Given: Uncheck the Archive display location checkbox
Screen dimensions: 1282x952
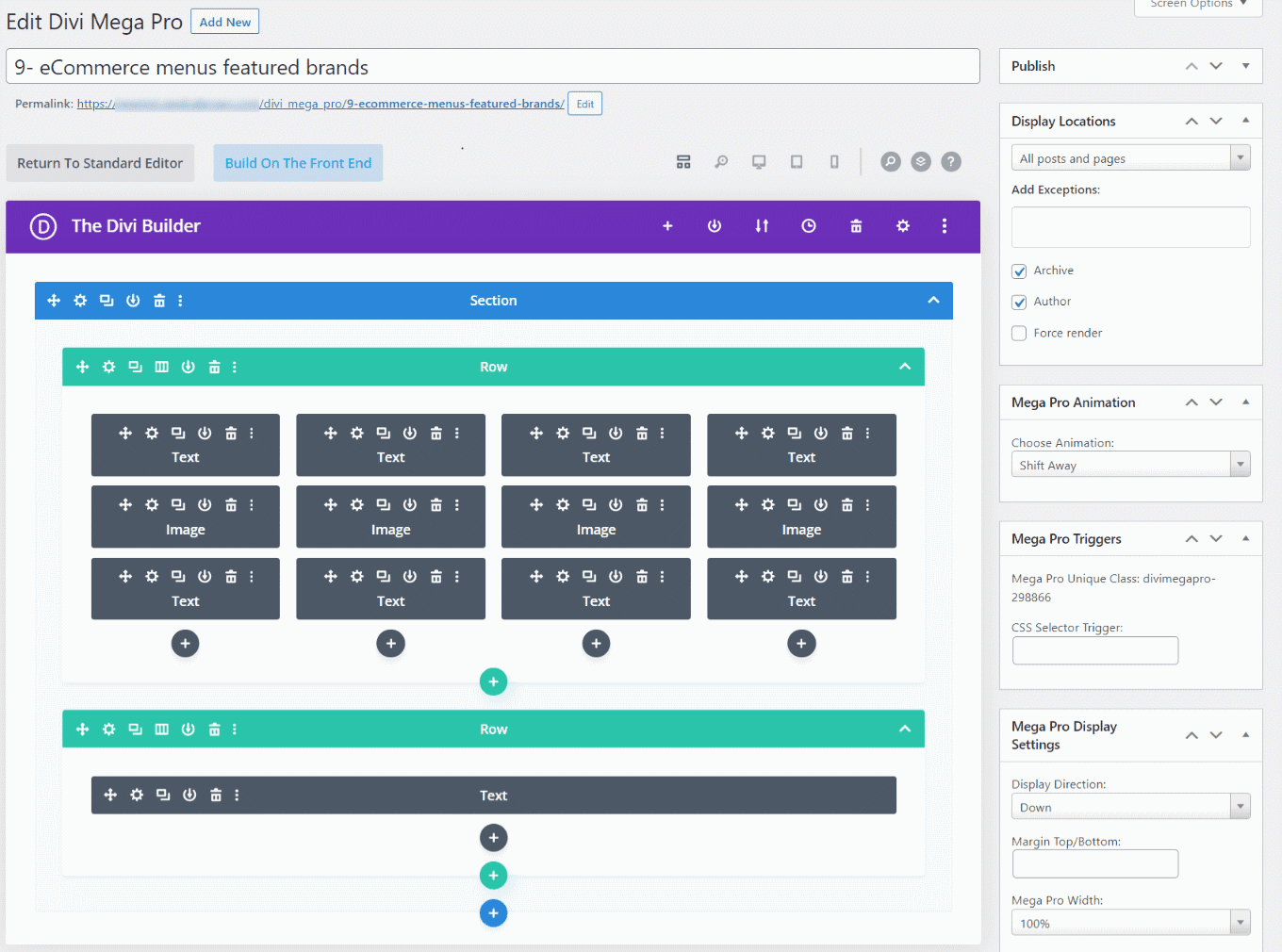Looking at the screenshot, I should point(1019,271).
